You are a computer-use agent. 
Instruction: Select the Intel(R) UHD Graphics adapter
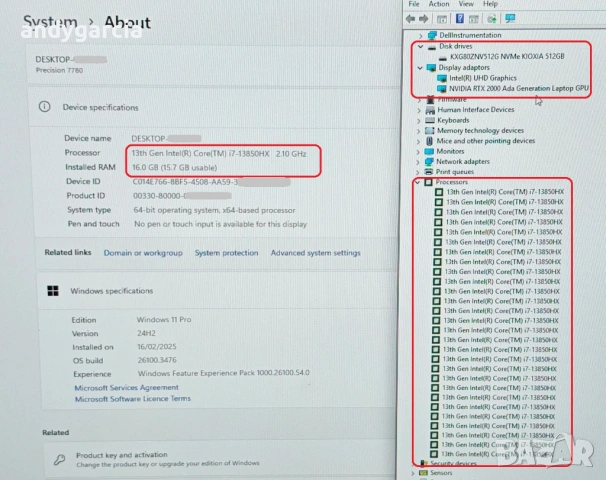click(483, 78)
